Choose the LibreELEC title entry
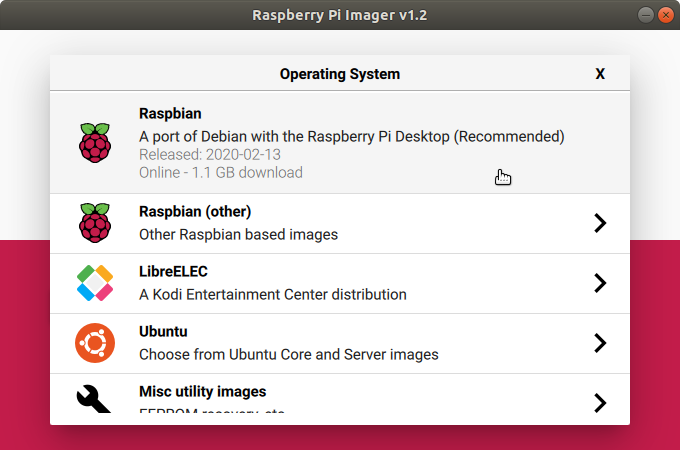This screenshot has width=680, height=450. pyautogui.click(x=173, y=272)
